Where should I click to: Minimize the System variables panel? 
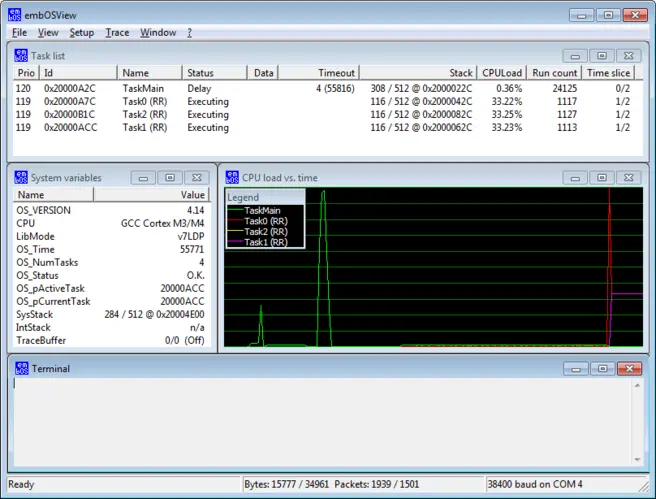(143, 177)
